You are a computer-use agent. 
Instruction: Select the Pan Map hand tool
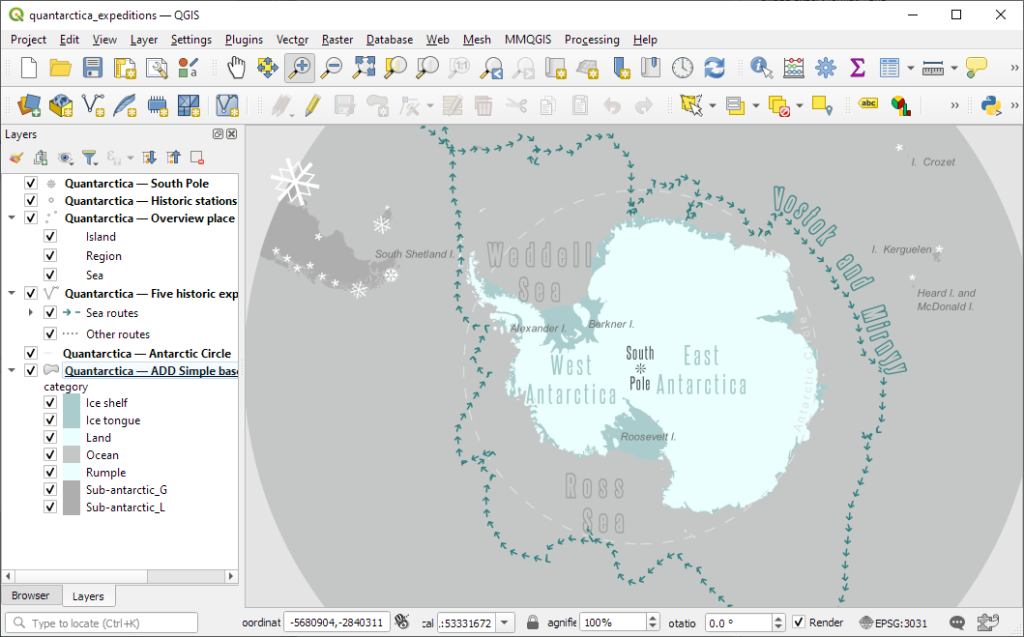point(236,67)
